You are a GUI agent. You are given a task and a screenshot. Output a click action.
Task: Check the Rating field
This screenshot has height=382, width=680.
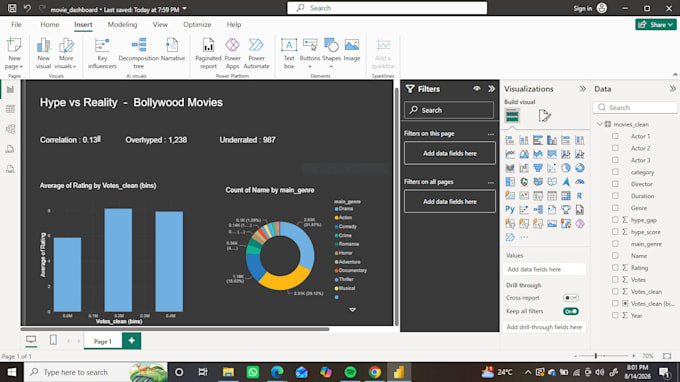[615, 268]
